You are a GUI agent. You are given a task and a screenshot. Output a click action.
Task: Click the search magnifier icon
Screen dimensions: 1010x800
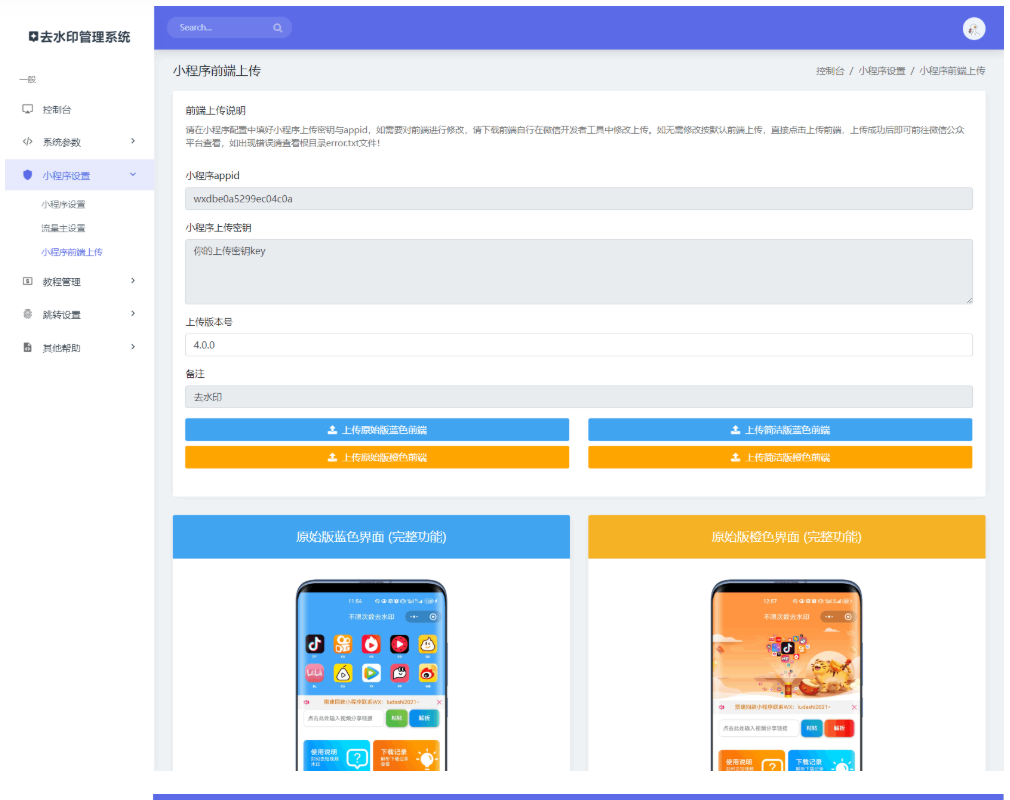pos(277,28)
